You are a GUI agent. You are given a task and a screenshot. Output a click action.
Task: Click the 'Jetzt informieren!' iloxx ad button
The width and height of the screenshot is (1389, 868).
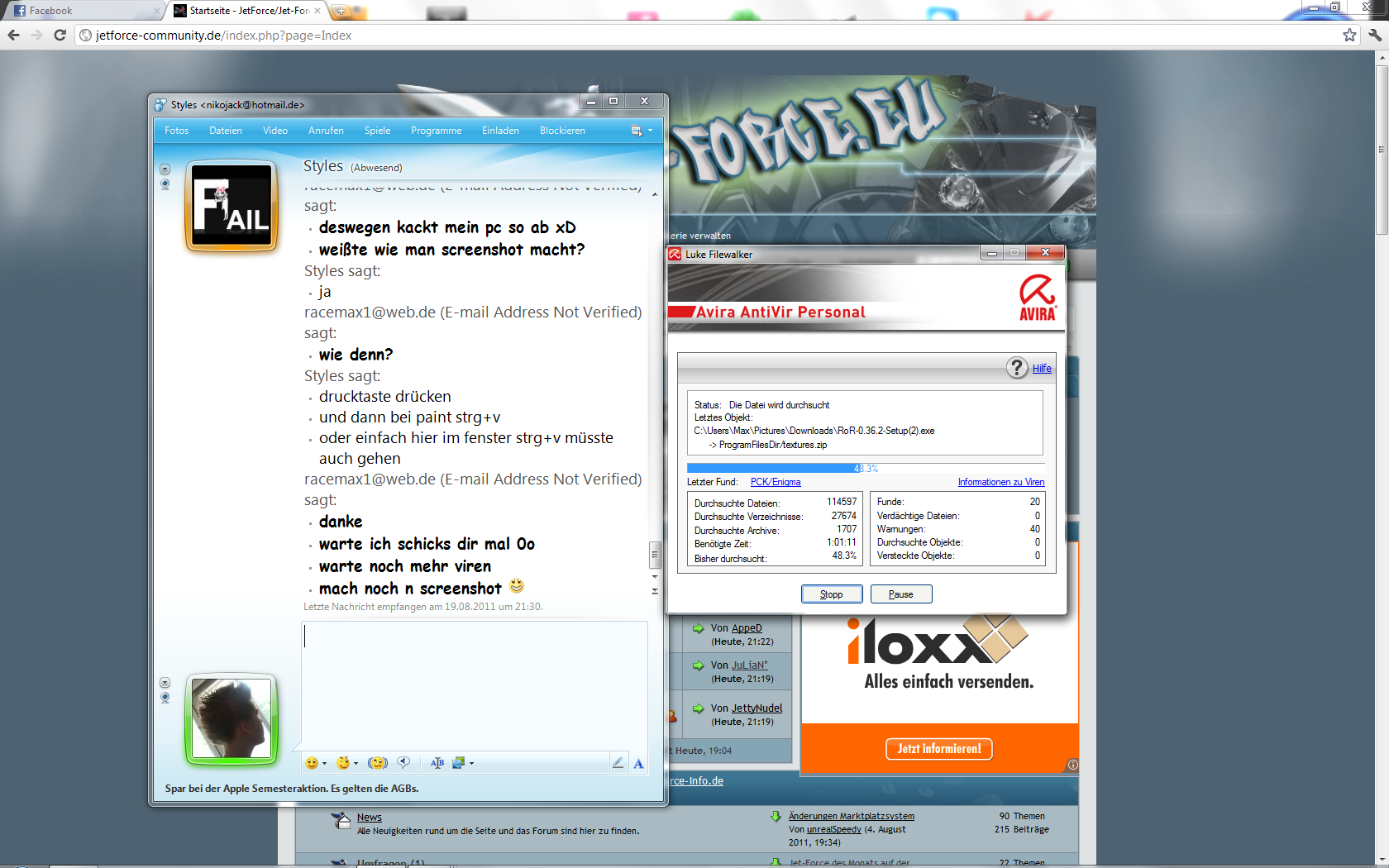939,749
